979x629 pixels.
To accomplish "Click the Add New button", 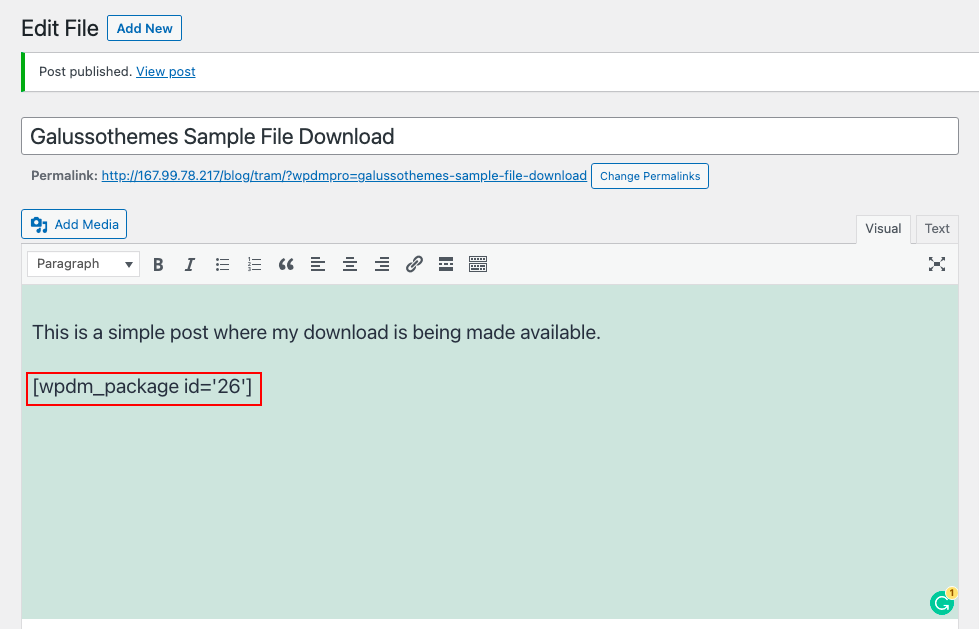I will point(144,28).
